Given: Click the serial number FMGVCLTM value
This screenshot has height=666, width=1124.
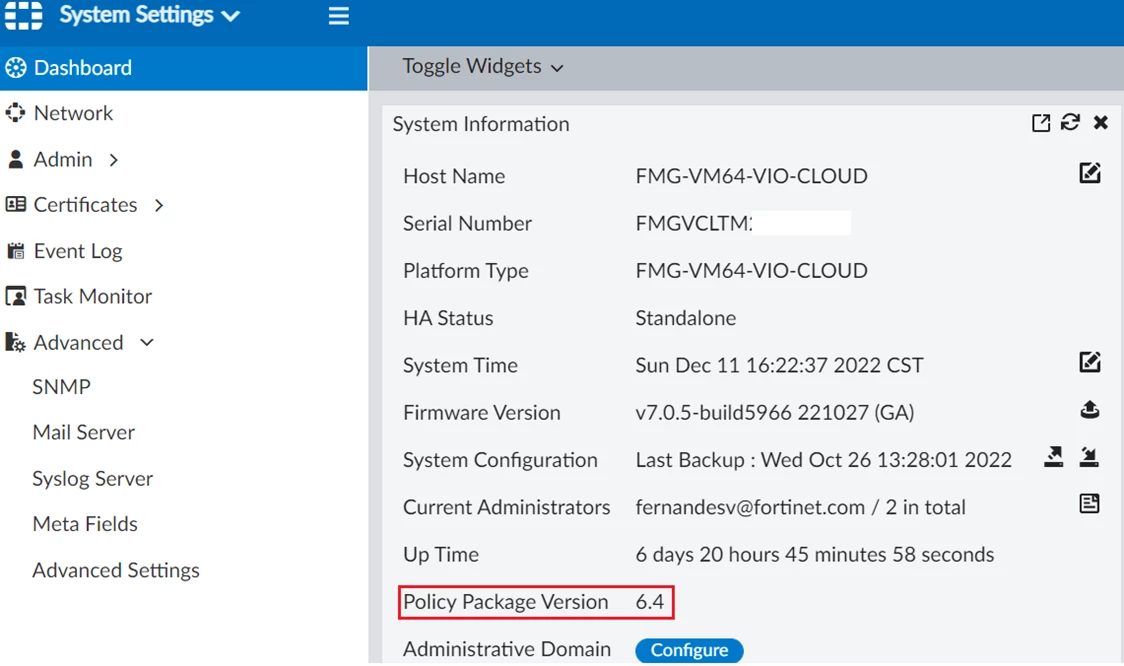Looking at the screenshot, I should click(693, 224).
